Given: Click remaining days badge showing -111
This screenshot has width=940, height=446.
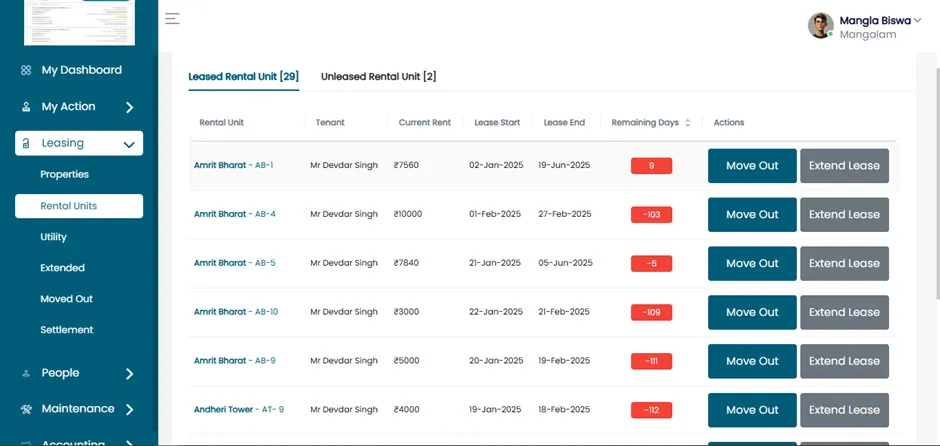Looking at the screenshot, I should (651, 361).
